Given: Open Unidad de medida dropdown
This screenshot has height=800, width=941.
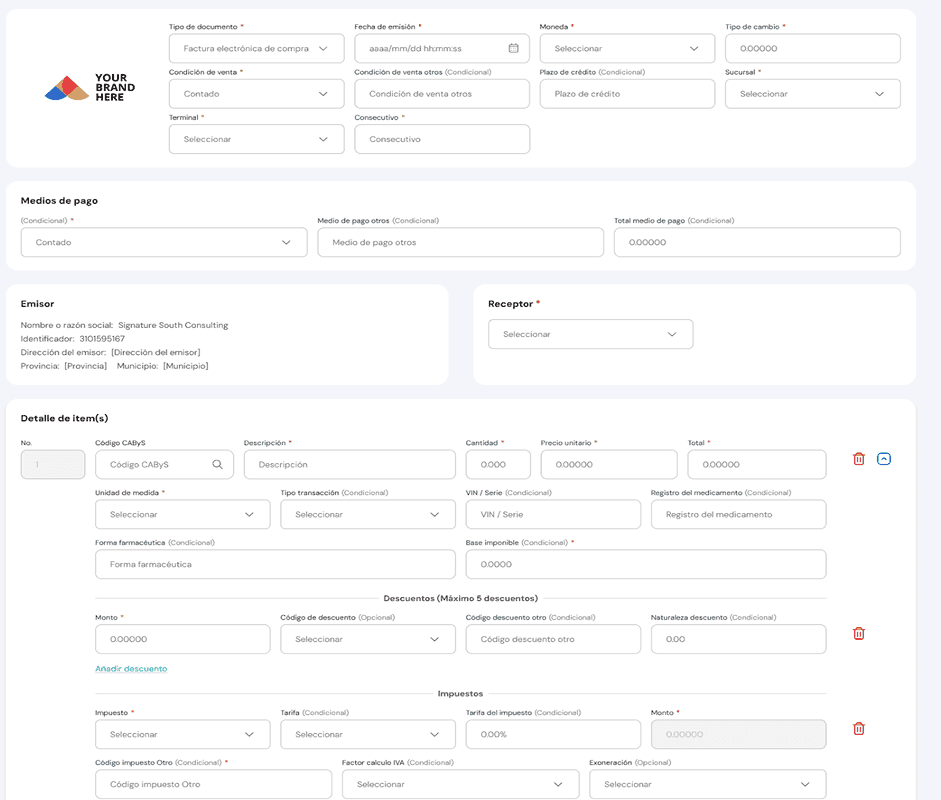Looking at the screenshot, I should pyautogui.click(x=182, y=515).
